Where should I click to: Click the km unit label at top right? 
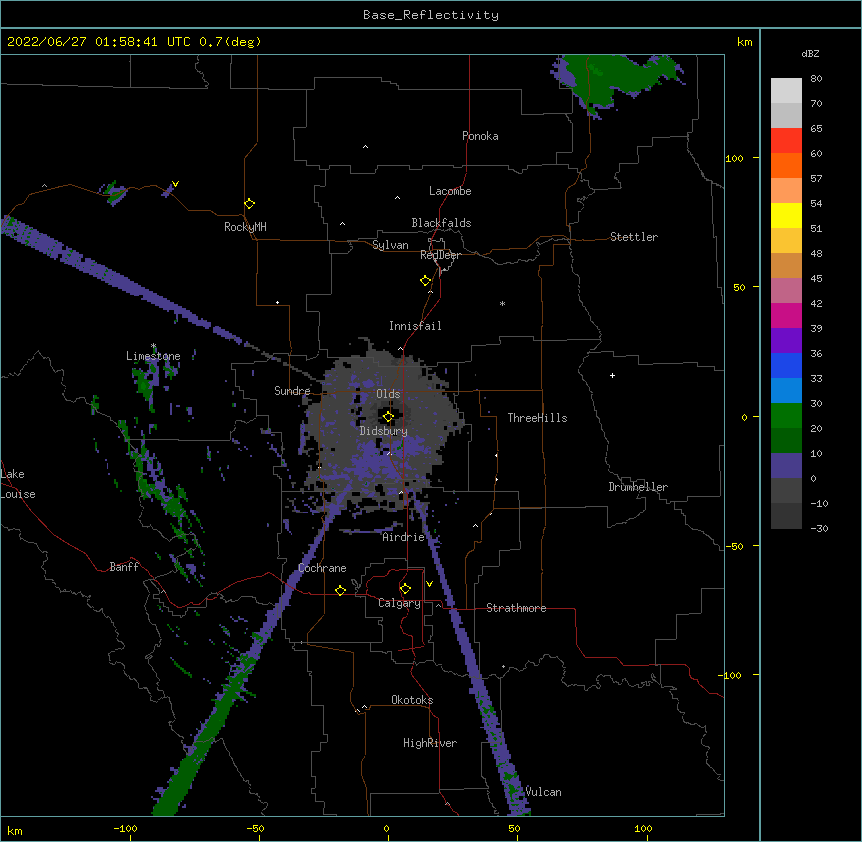(744, 42)
